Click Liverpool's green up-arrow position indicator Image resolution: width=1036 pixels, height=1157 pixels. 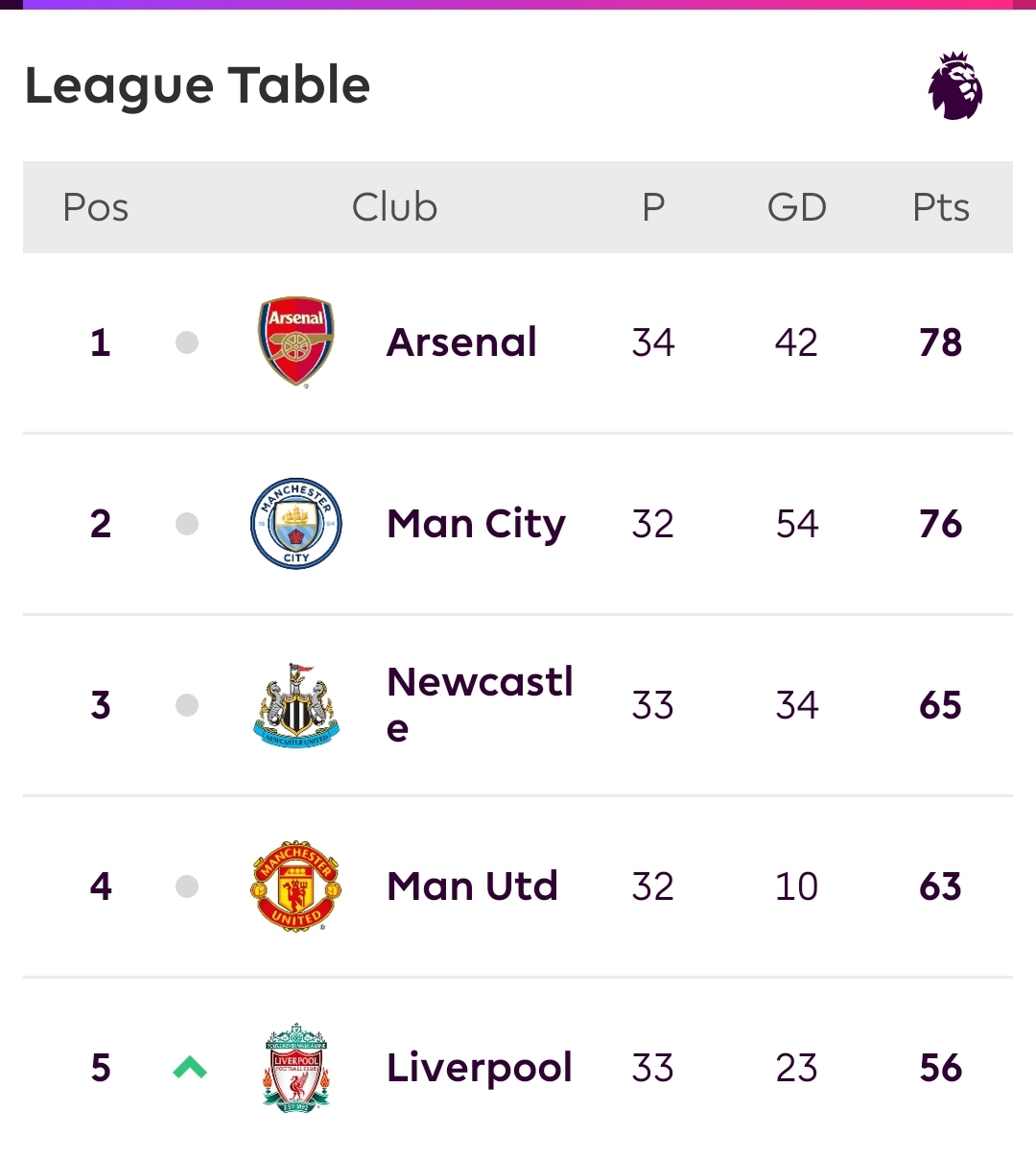coord(190,1067)
